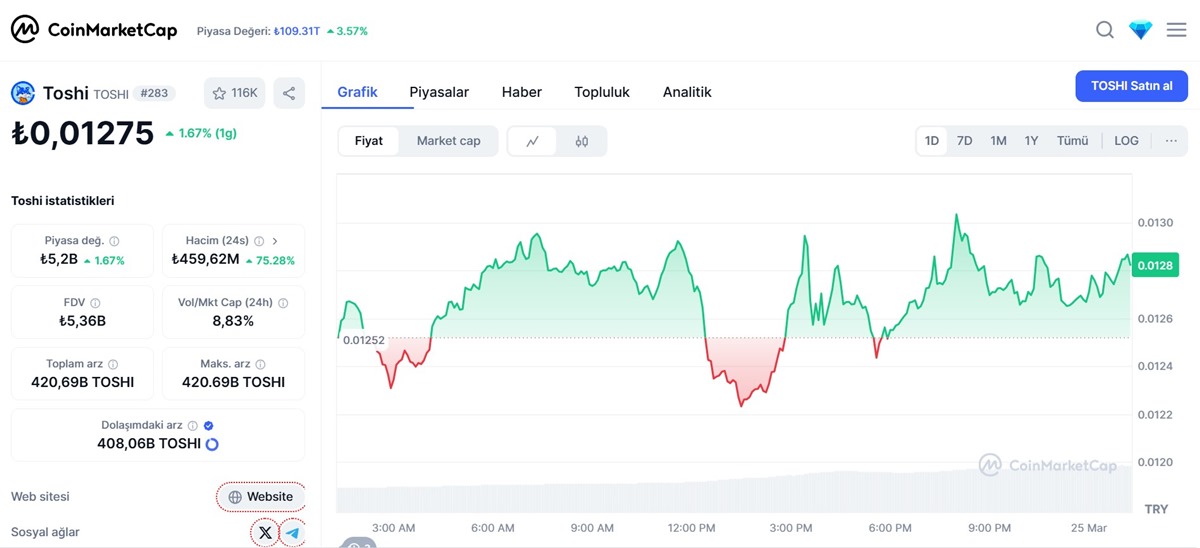Open chart more options ellipsis
Image resolution: width=1200 pixels, height=548 pixels.
pyautogui.click(x=1171, y=141)
